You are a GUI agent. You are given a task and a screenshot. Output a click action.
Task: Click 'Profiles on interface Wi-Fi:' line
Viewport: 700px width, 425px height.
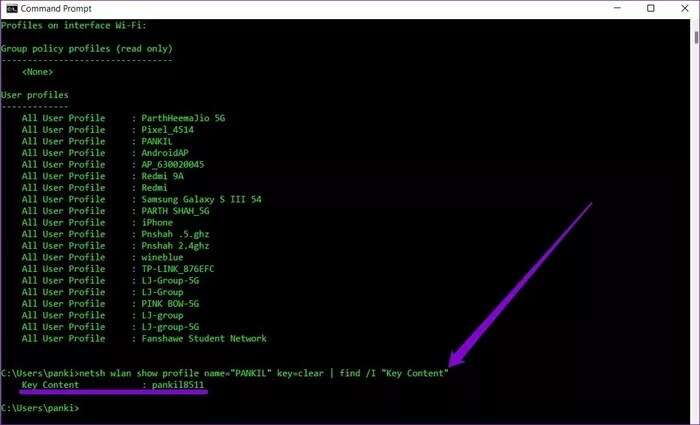tap(74, 25)
